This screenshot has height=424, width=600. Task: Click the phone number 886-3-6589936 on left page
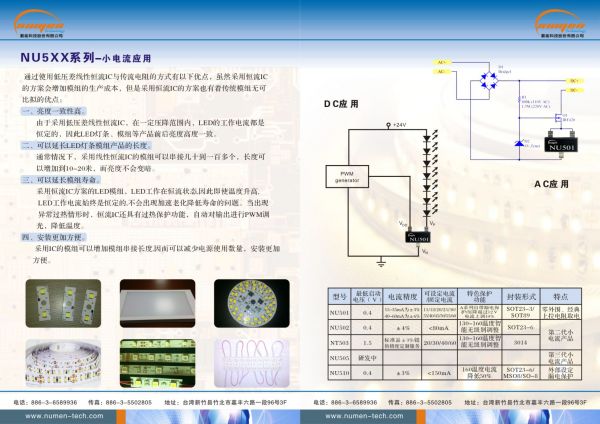[54, 403]
